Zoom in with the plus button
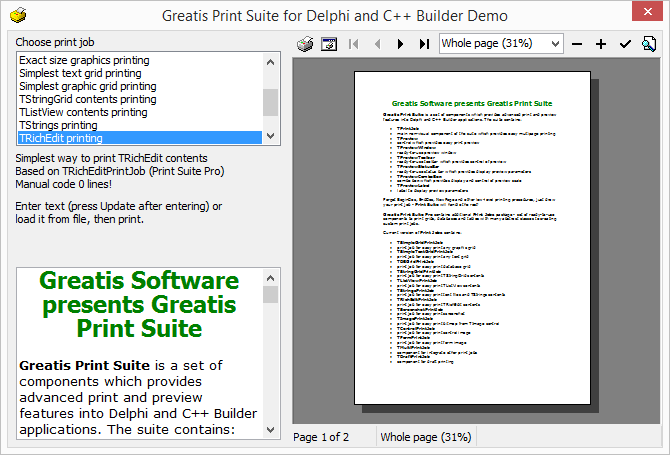Screen dimensions: 670x455 601,44
